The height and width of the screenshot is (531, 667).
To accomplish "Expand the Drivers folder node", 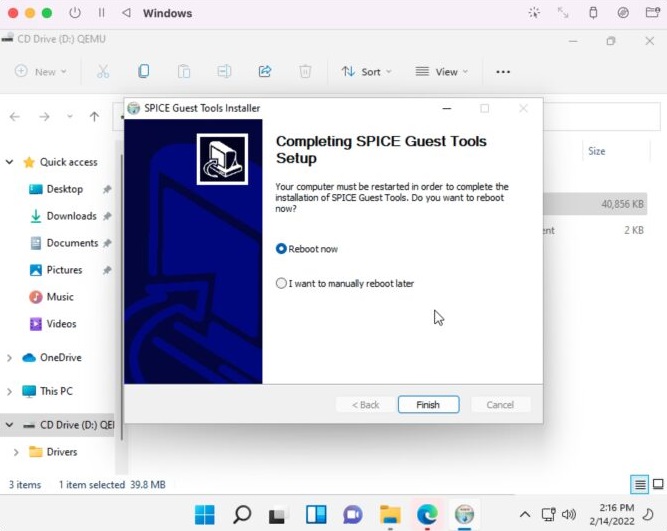I will (x=16, y=452).
